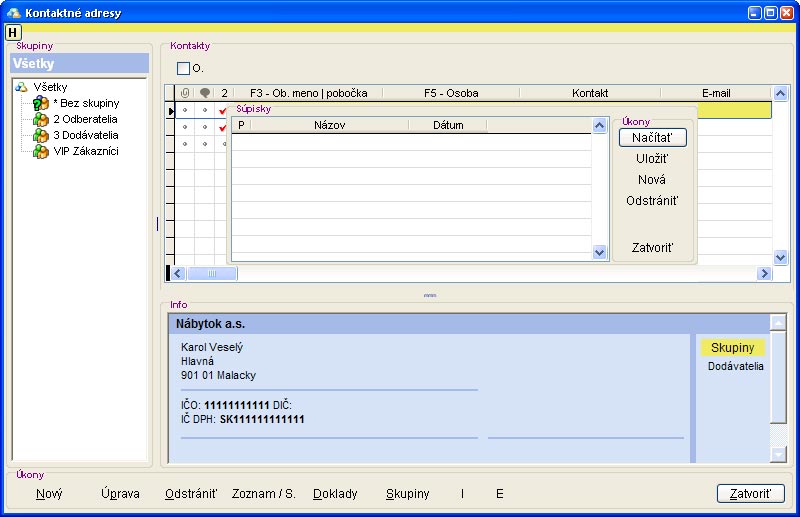
Task: Click the Dodávatelia entry in the Info panel
Action: 735,367
